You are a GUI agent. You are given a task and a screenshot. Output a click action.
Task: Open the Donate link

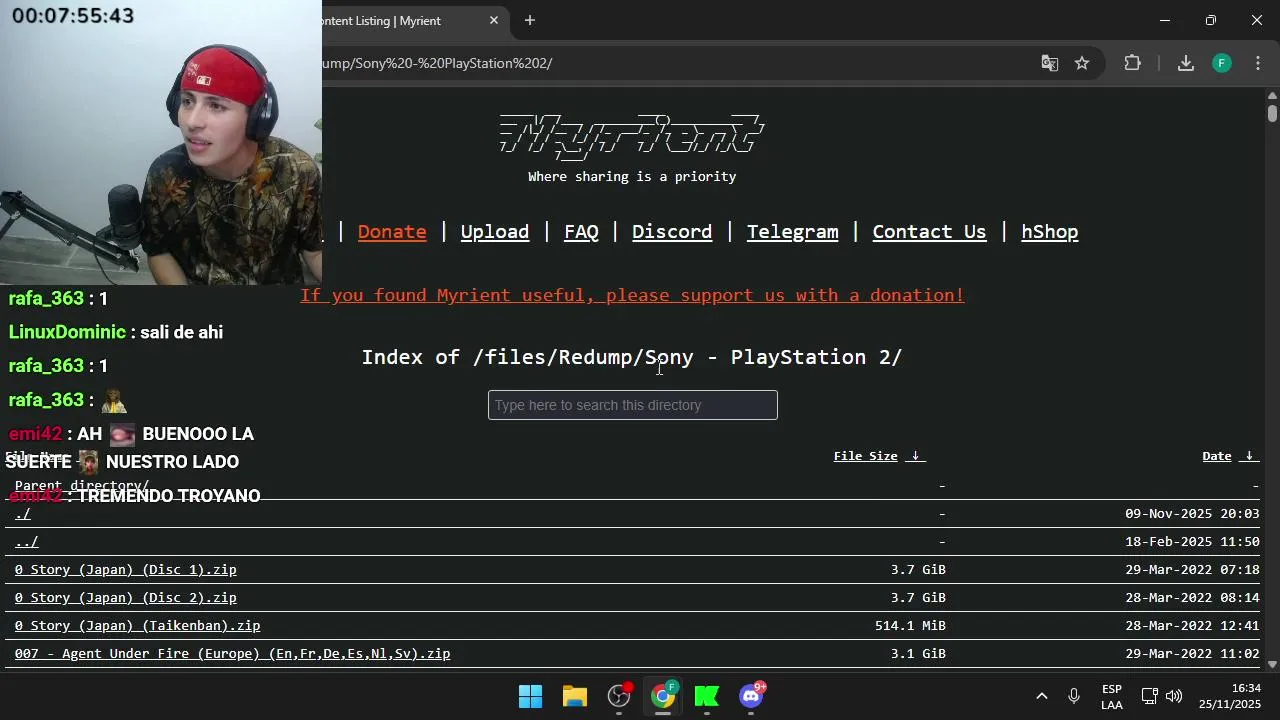click(392, 232)
